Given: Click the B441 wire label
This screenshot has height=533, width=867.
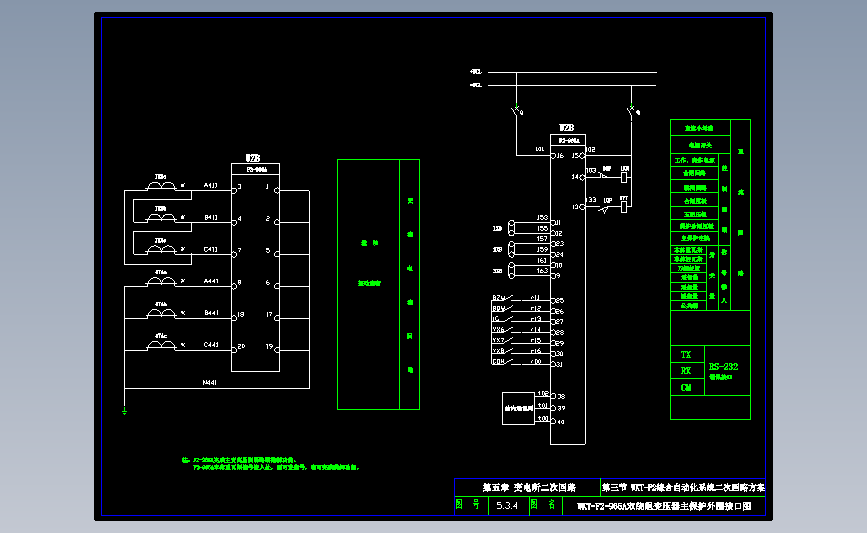Looking at the screenshot, I should 211,313.
